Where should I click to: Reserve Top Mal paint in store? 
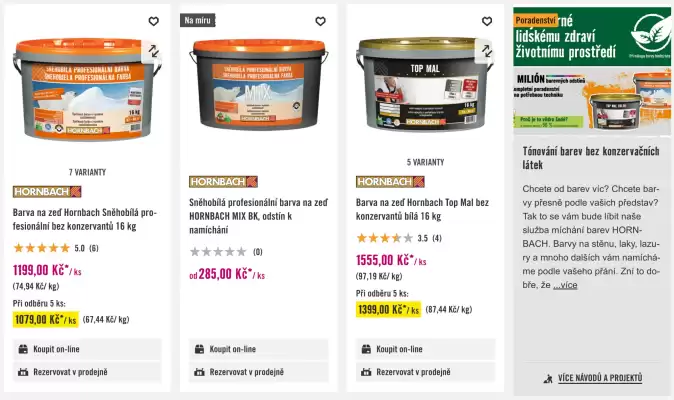click(x=426, y=372)
